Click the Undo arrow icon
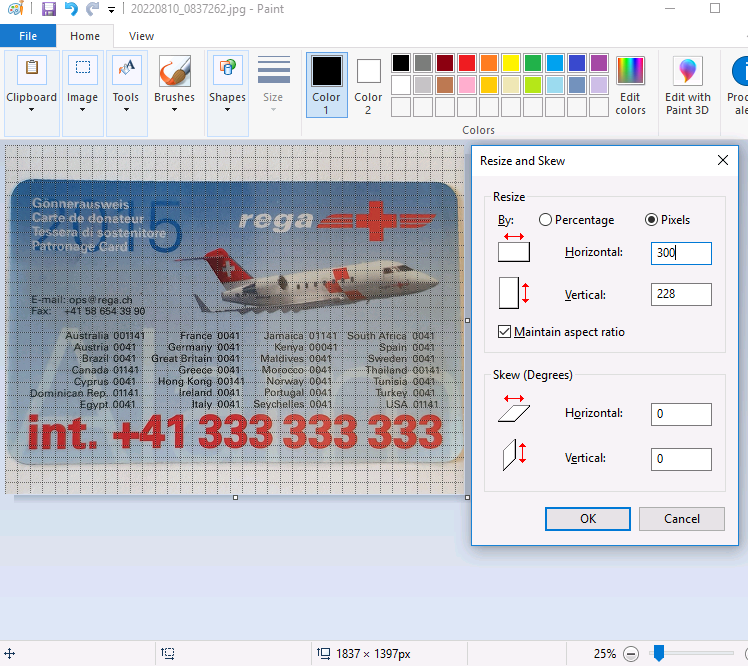Screen dimensions: 748x666 [71, 9]
